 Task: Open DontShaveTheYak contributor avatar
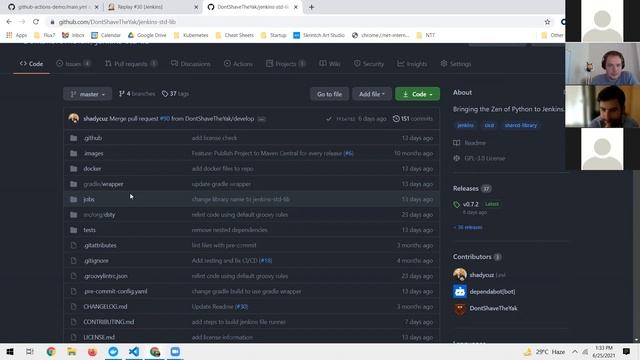click(460, 308)
